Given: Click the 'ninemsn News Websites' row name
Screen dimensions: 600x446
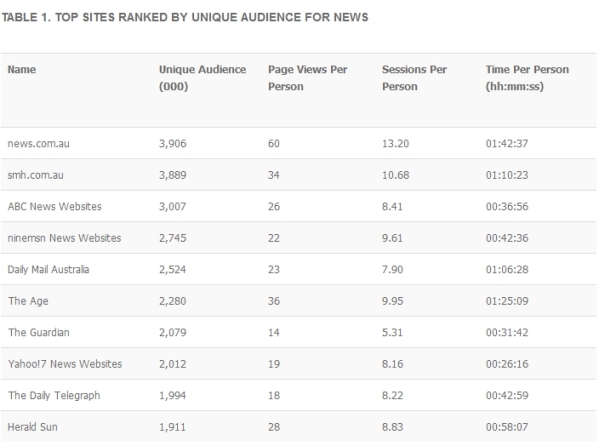Looking at the screenshot, I should click(x=64, y=238).
